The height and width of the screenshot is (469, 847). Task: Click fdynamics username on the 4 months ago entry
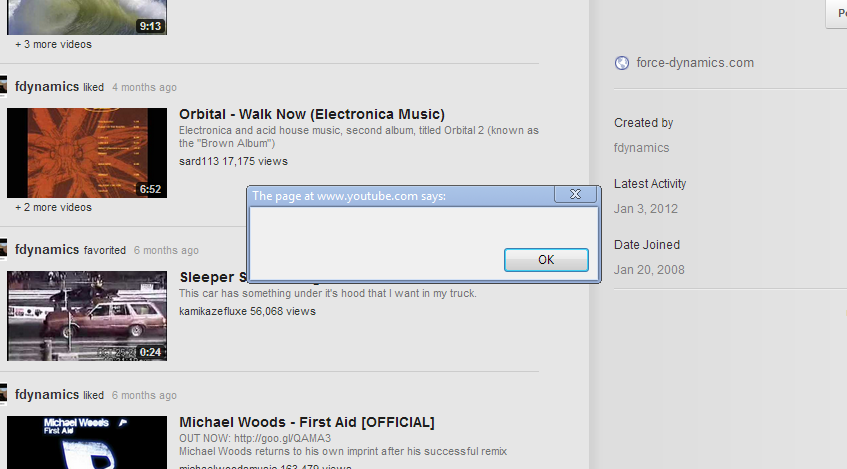(x=47, y=87)
